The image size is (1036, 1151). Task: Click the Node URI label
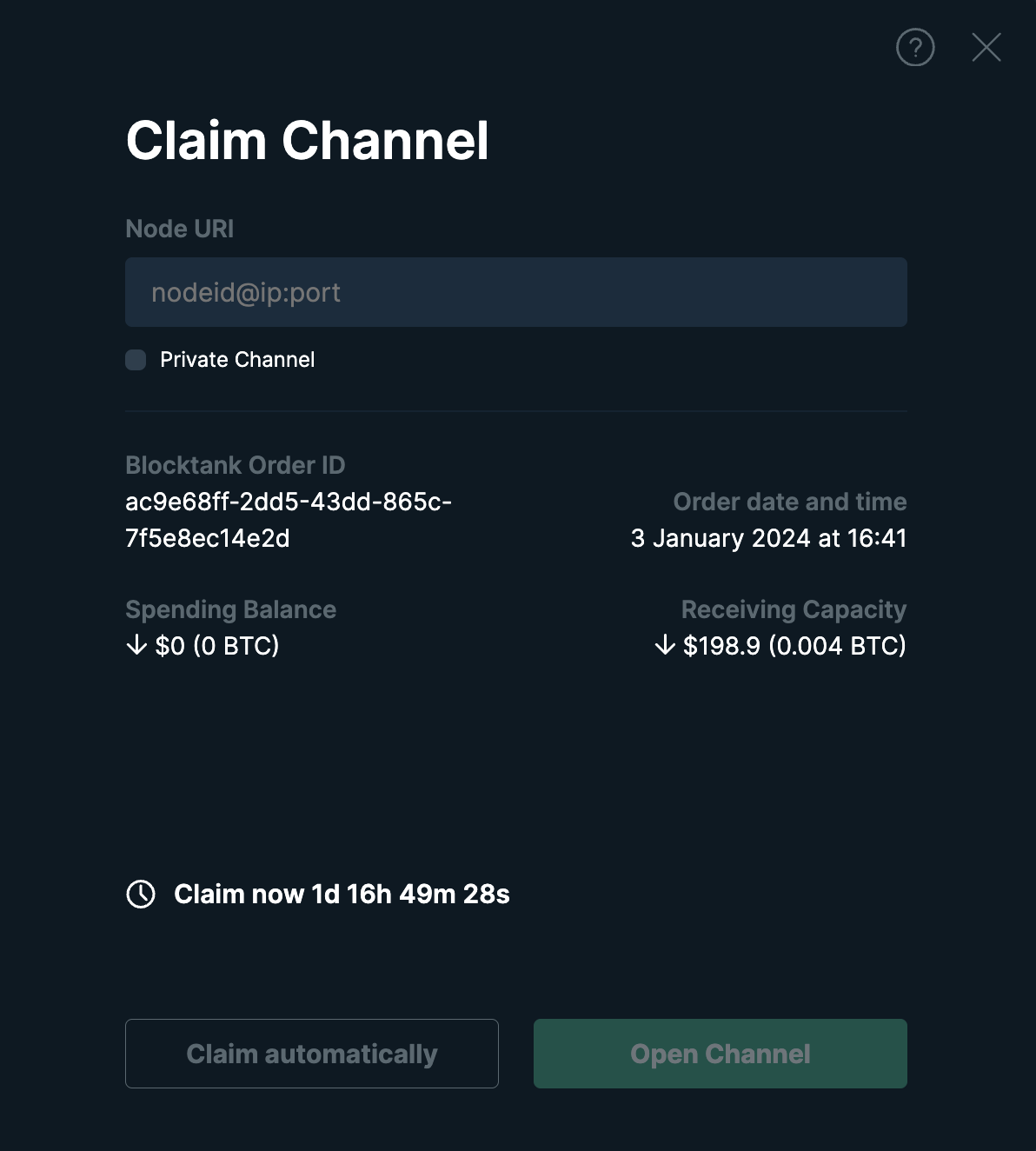180,229
